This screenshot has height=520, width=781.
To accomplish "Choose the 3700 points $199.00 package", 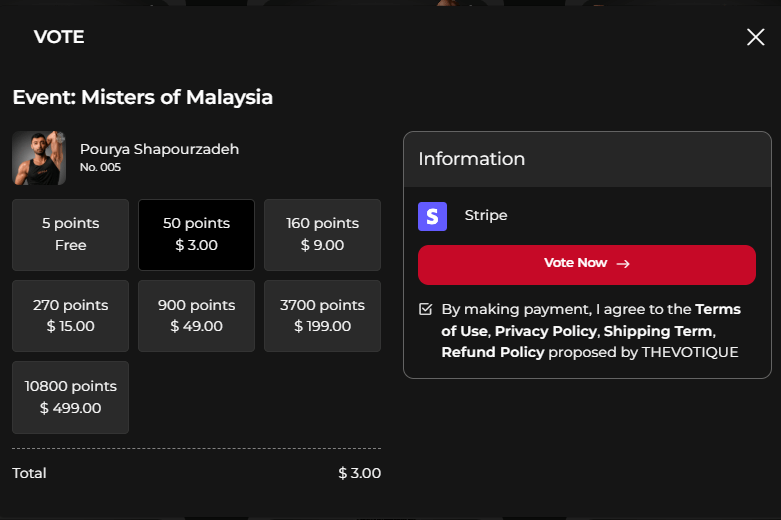I will (322, 316).
